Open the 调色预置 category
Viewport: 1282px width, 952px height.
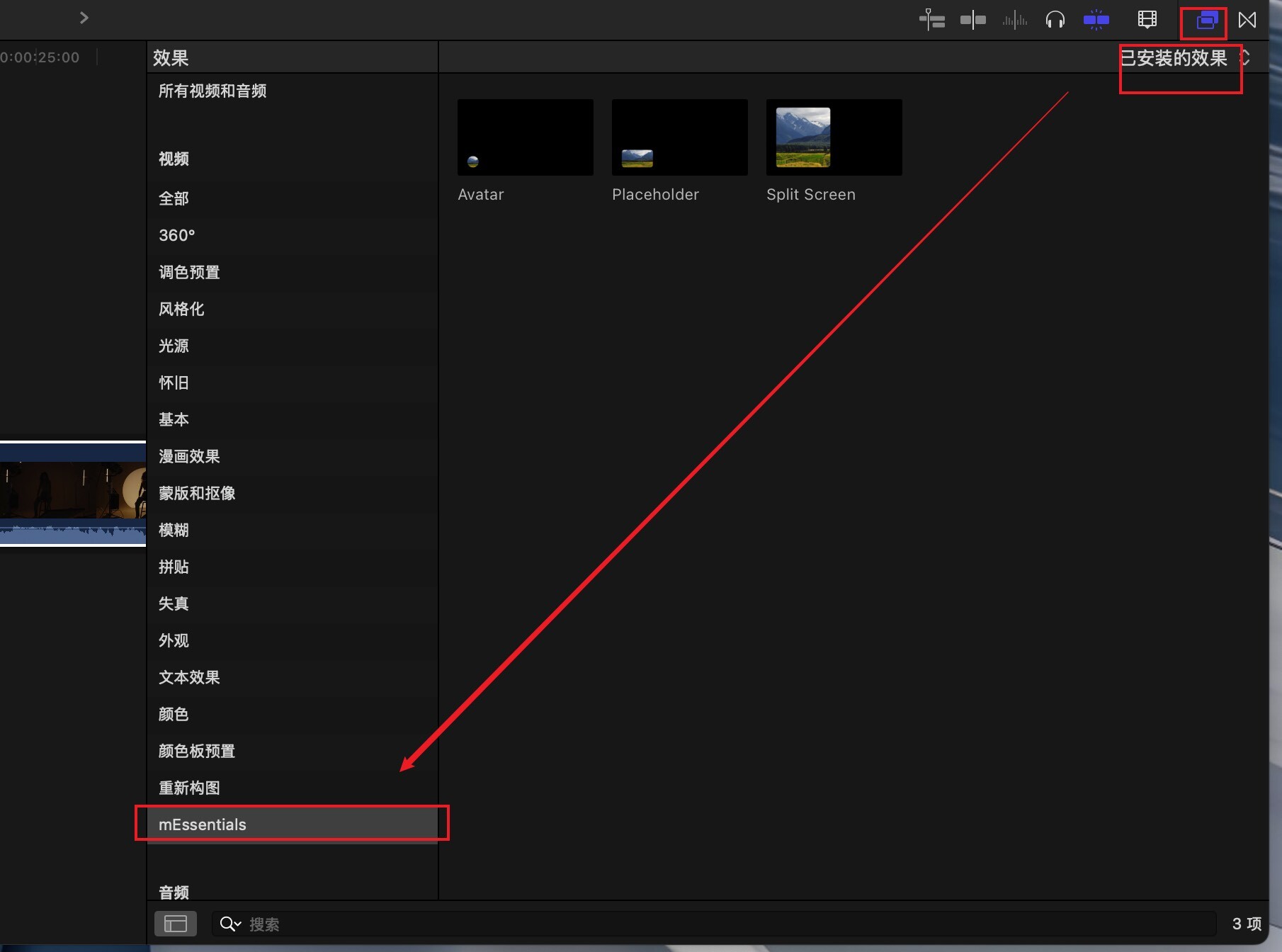coord(293,272)
